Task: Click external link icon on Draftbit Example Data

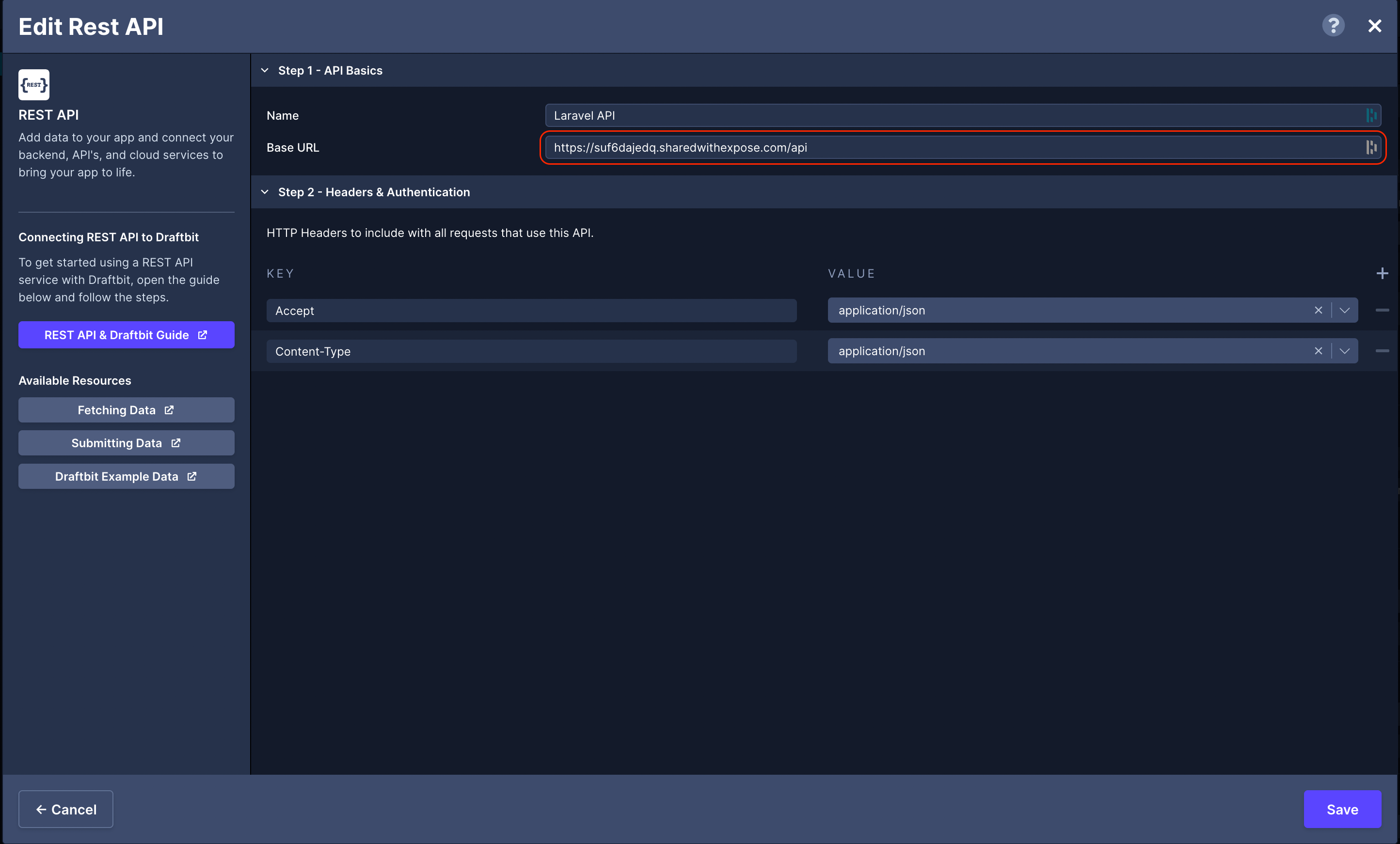Action: (191, 477)
